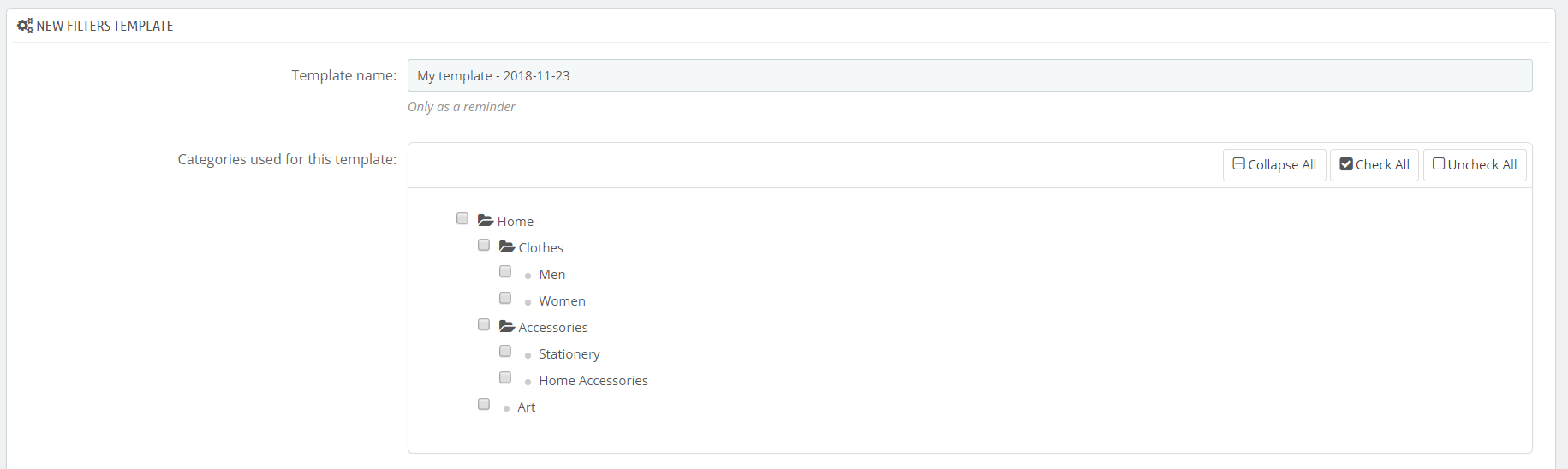This screenshot has height=469, width=1568.
Task: Collapse the Accessories folder icon
Action: pyautogui.click(x=507, y=326)
